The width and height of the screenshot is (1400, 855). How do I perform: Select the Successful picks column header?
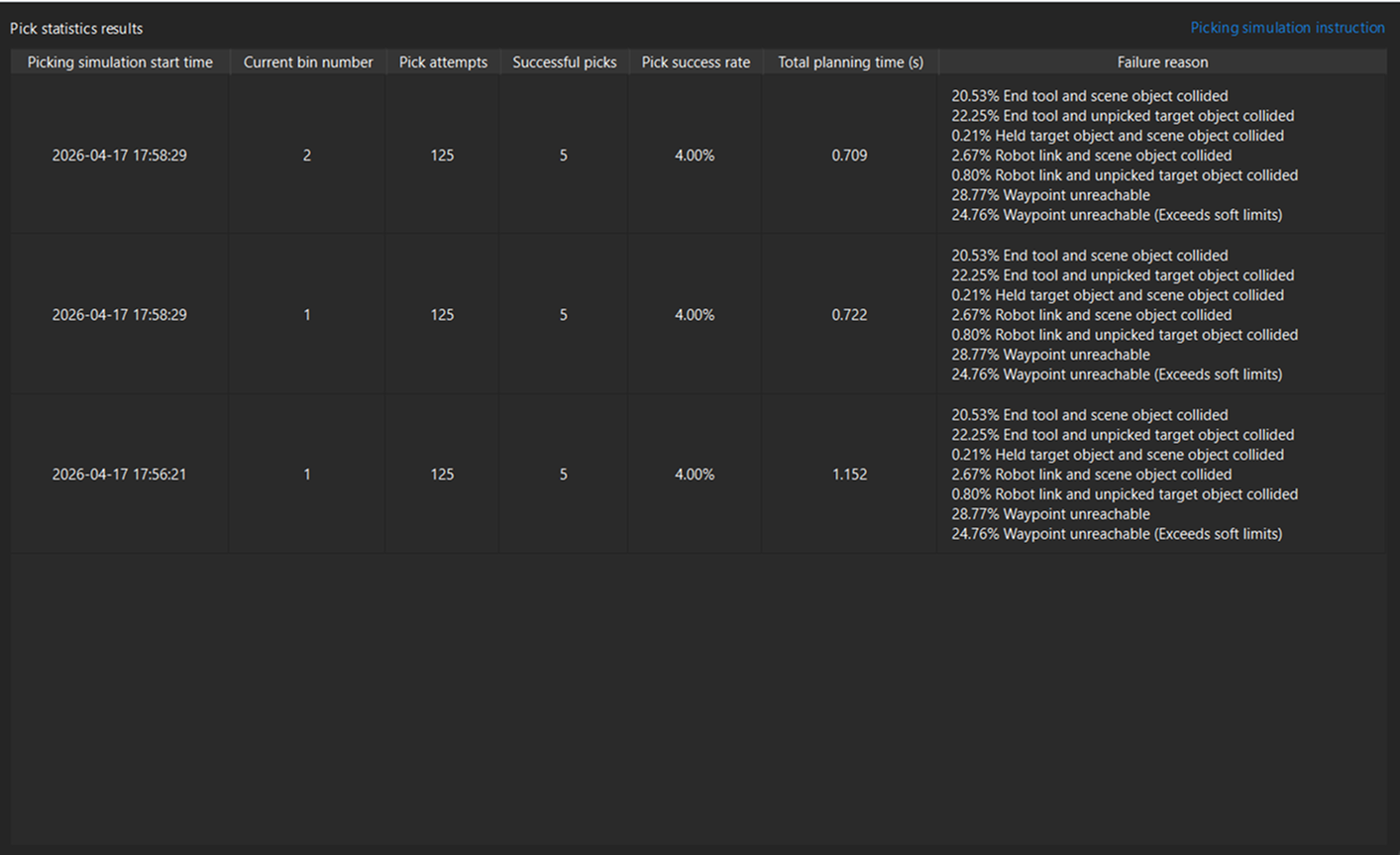tap(564, 61)
